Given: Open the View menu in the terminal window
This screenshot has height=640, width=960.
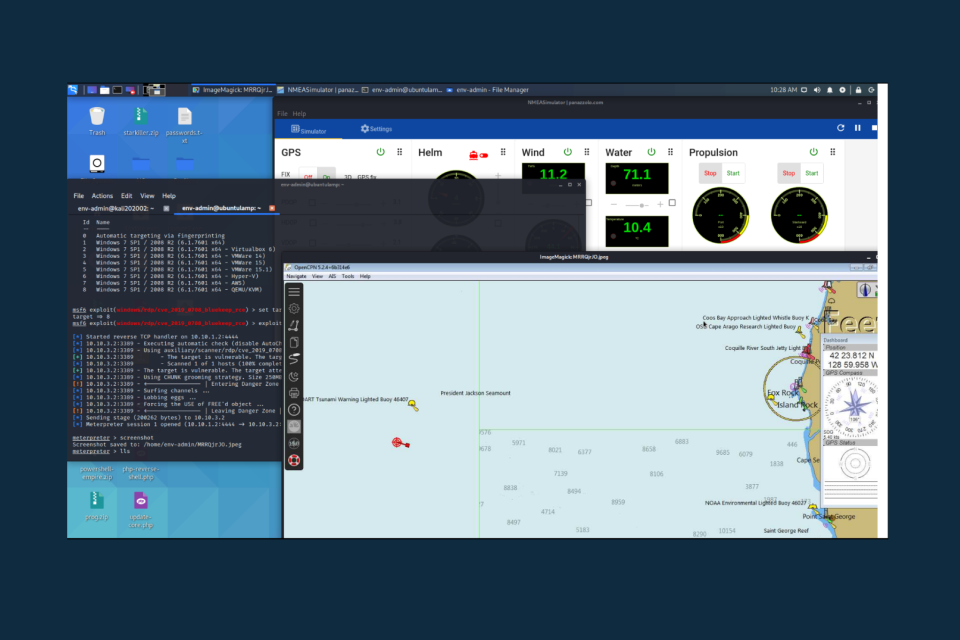Looking at the screenshot, I should 148,196.
